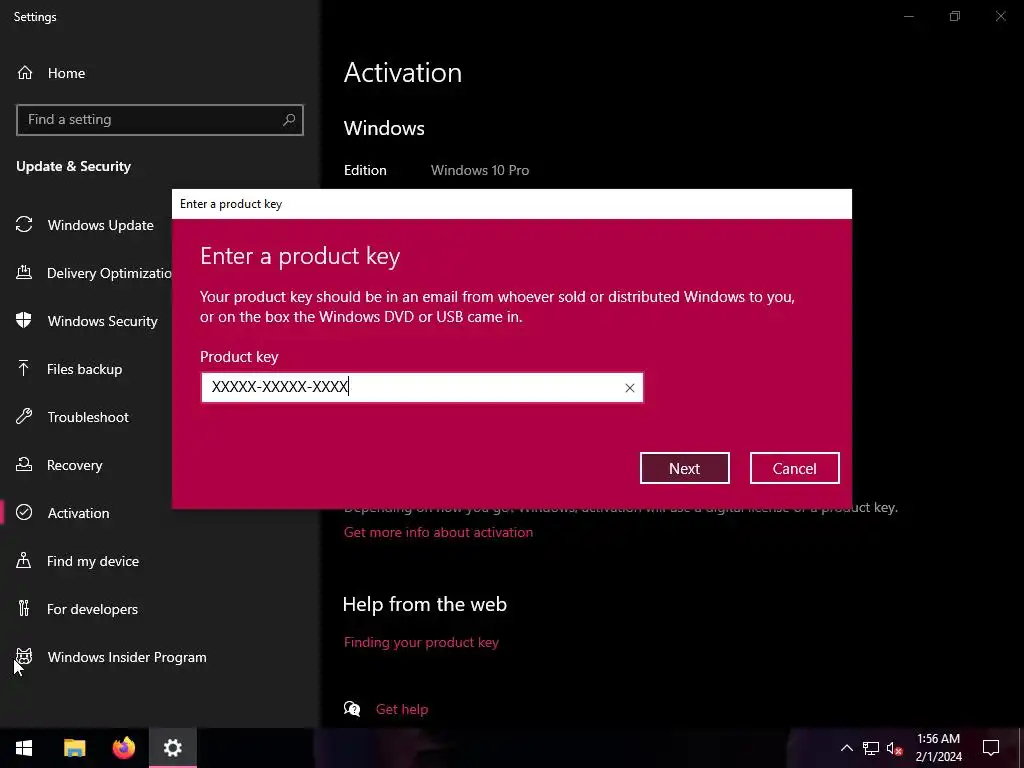Clear the product key with X icon
This screenshot has height=768, width=1024.
(630, 388)
